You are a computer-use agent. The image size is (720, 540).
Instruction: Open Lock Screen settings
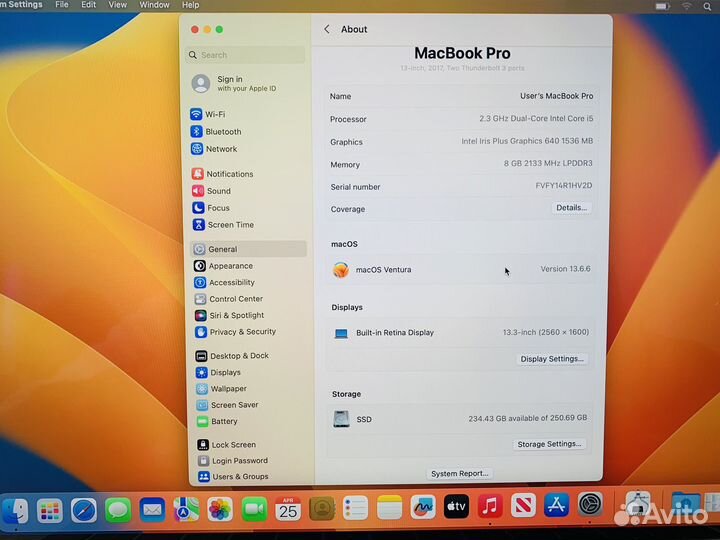[226, 444]
